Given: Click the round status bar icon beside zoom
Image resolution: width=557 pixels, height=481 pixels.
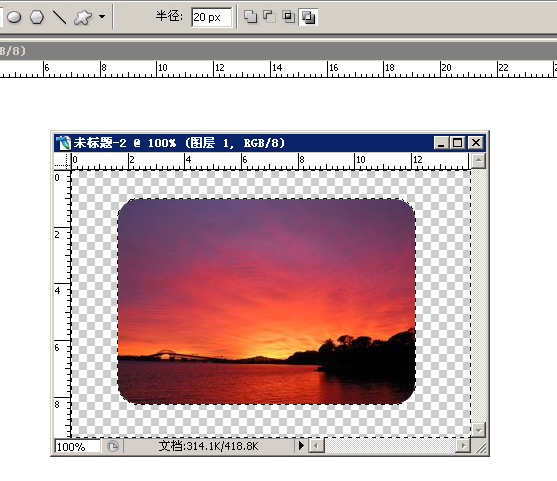Looking at the screenshot, I should (113, 446).
